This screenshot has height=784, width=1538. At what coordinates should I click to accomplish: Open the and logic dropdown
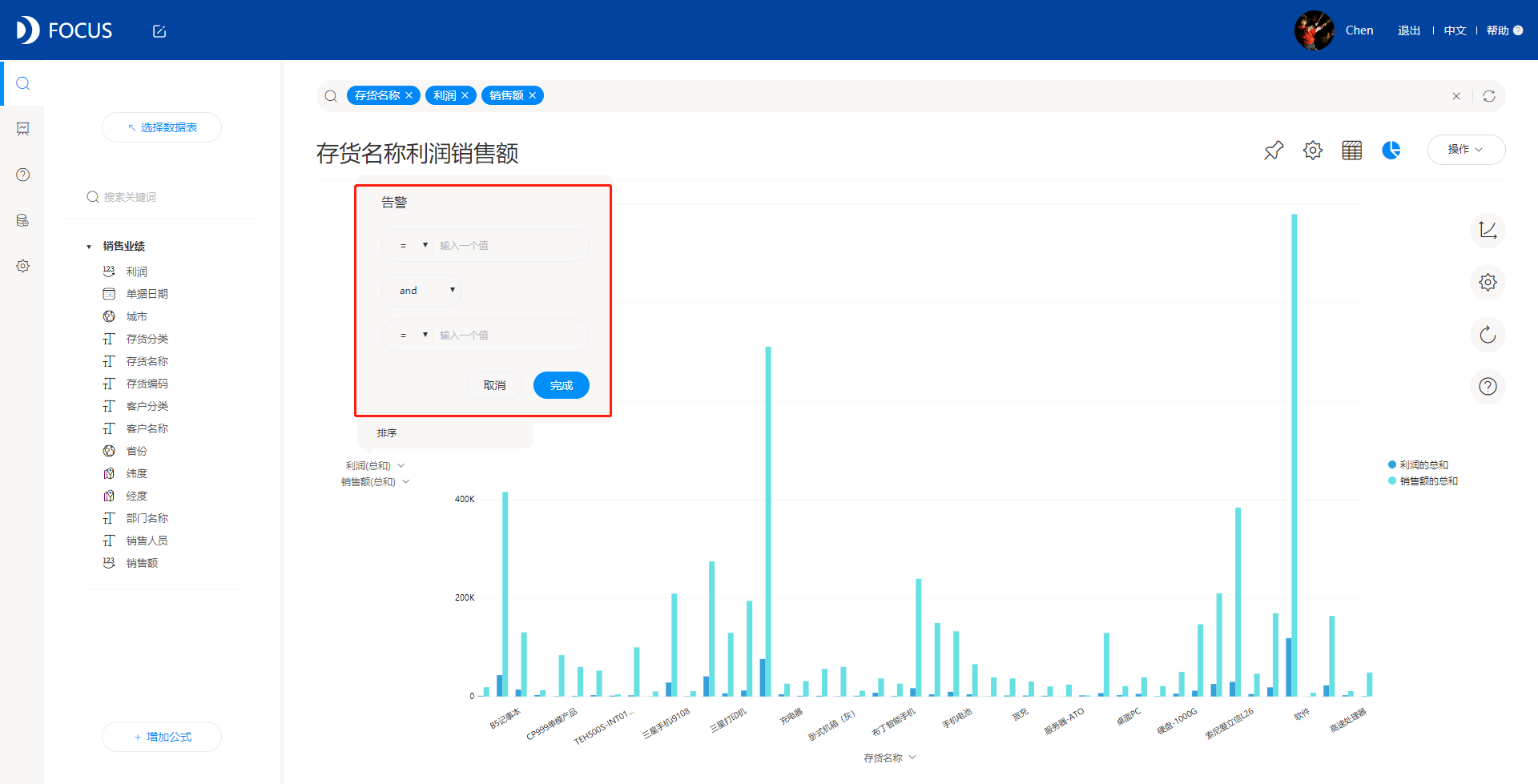click(421, 291)
